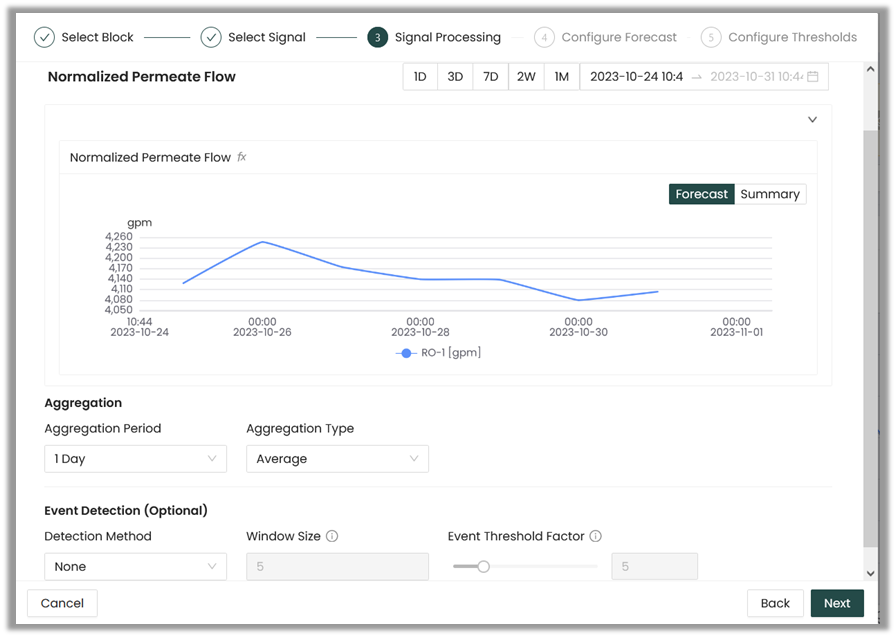
Task: Click the calendar icon in date range
Action: click(813, 77)
